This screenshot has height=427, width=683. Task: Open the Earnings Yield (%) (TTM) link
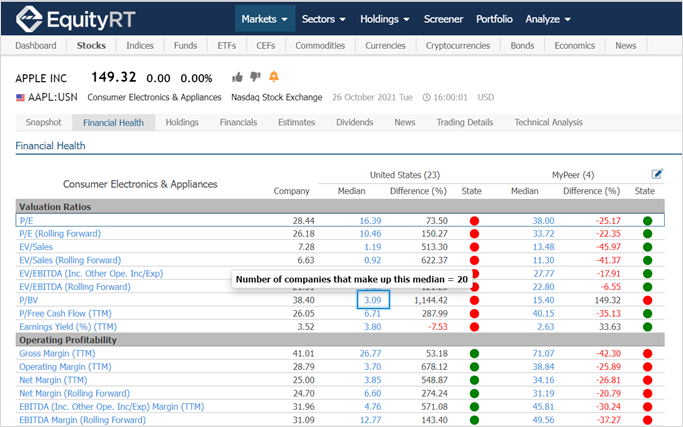68,327
